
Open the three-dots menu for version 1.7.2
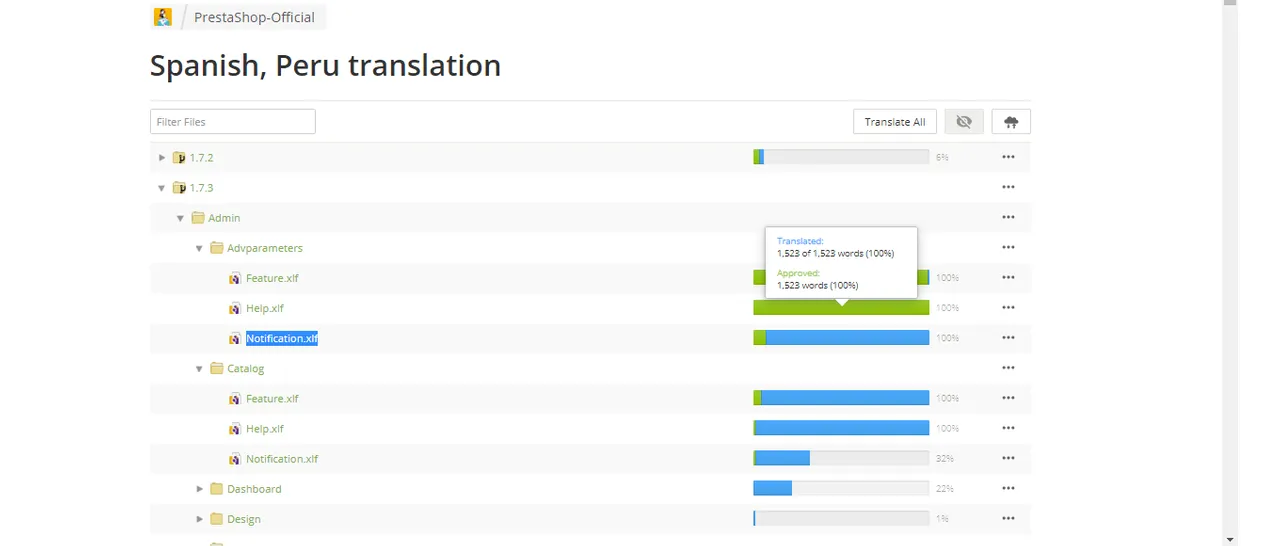click(1008, 157)
